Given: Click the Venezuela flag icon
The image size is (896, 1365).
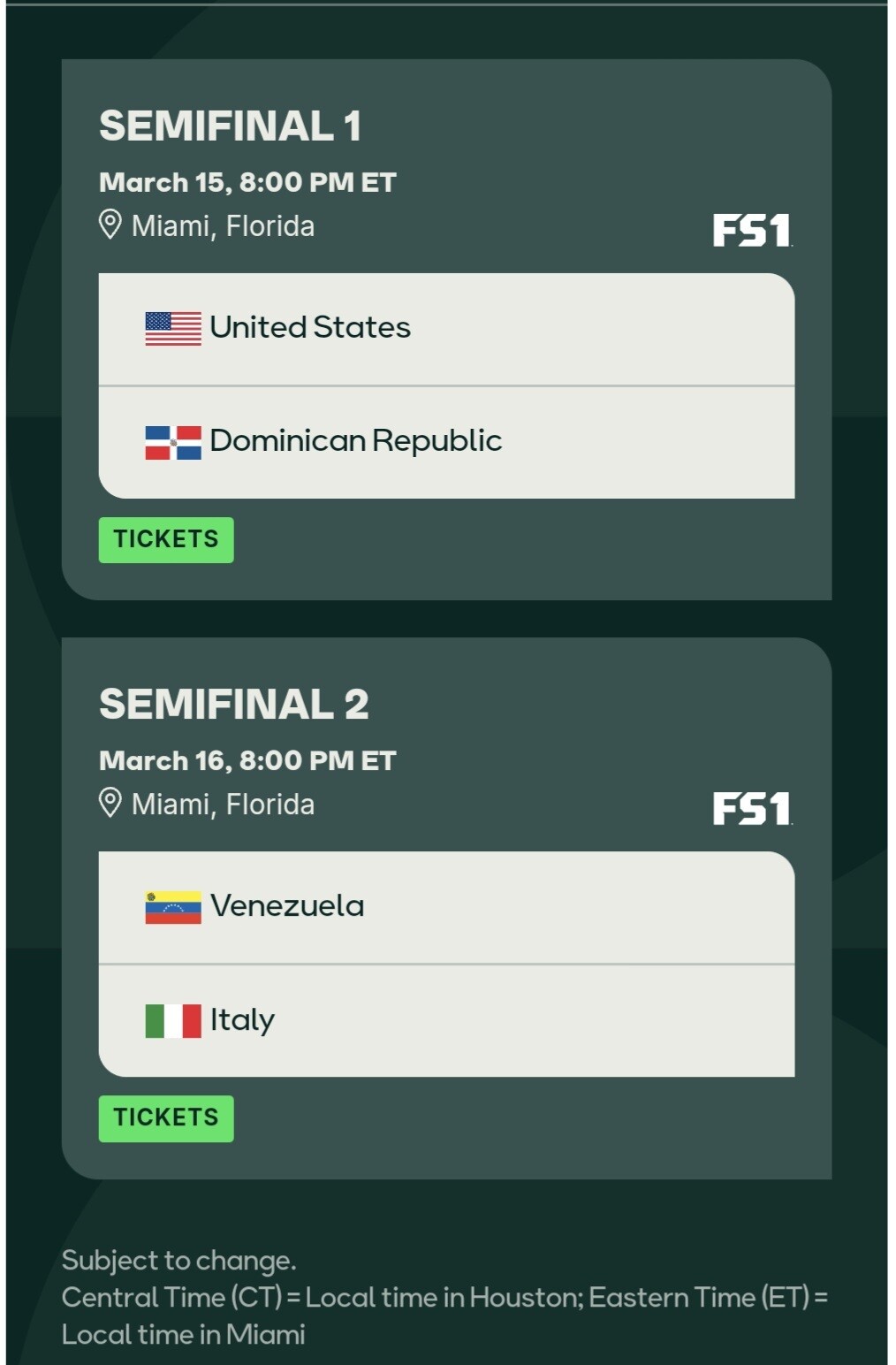Looking at the screenshot, I should [173, 907].
